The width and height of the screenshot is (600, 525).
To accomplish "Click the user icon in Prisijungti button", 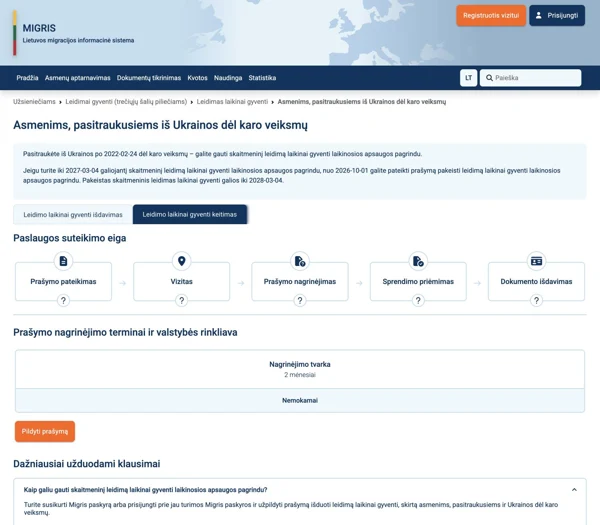I will point(538,15).
